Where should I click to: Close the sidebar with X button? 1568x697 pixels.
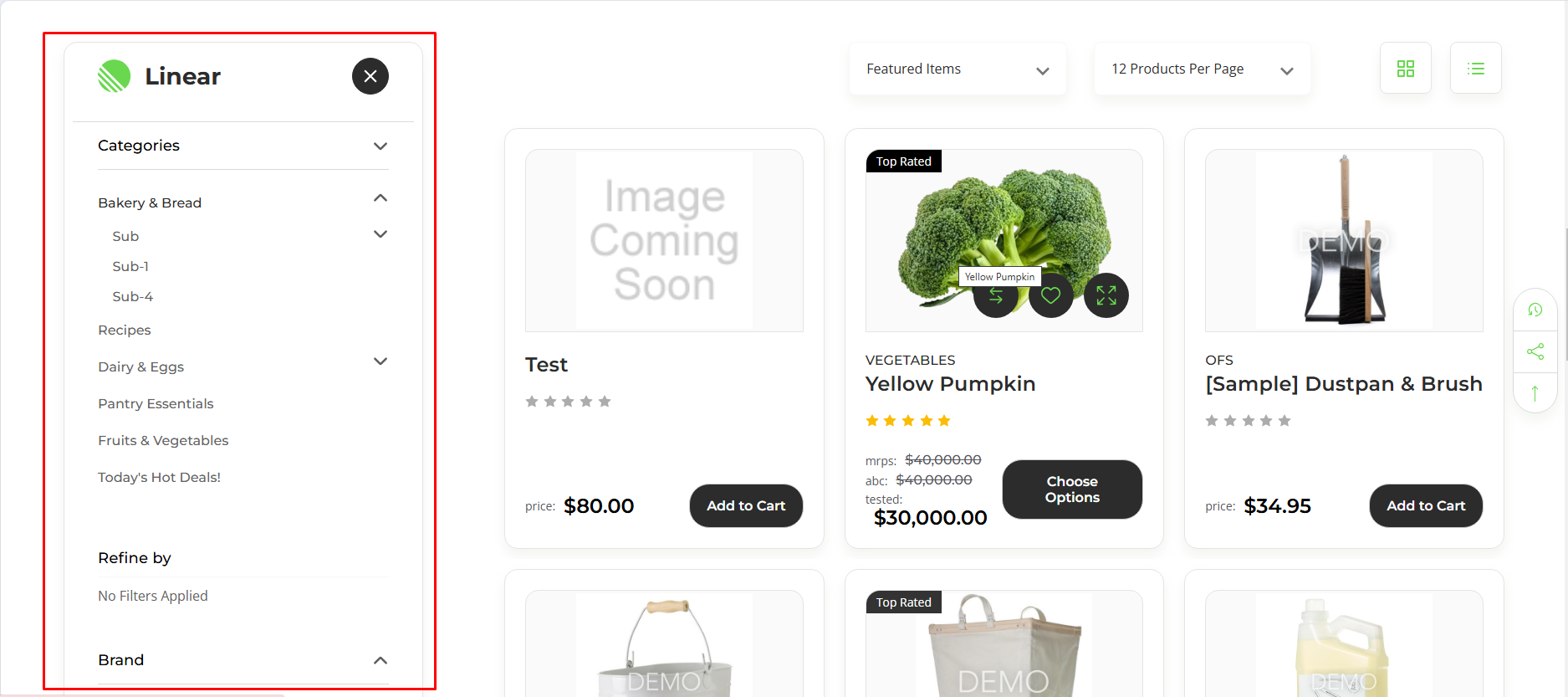(x=370, y=76)
